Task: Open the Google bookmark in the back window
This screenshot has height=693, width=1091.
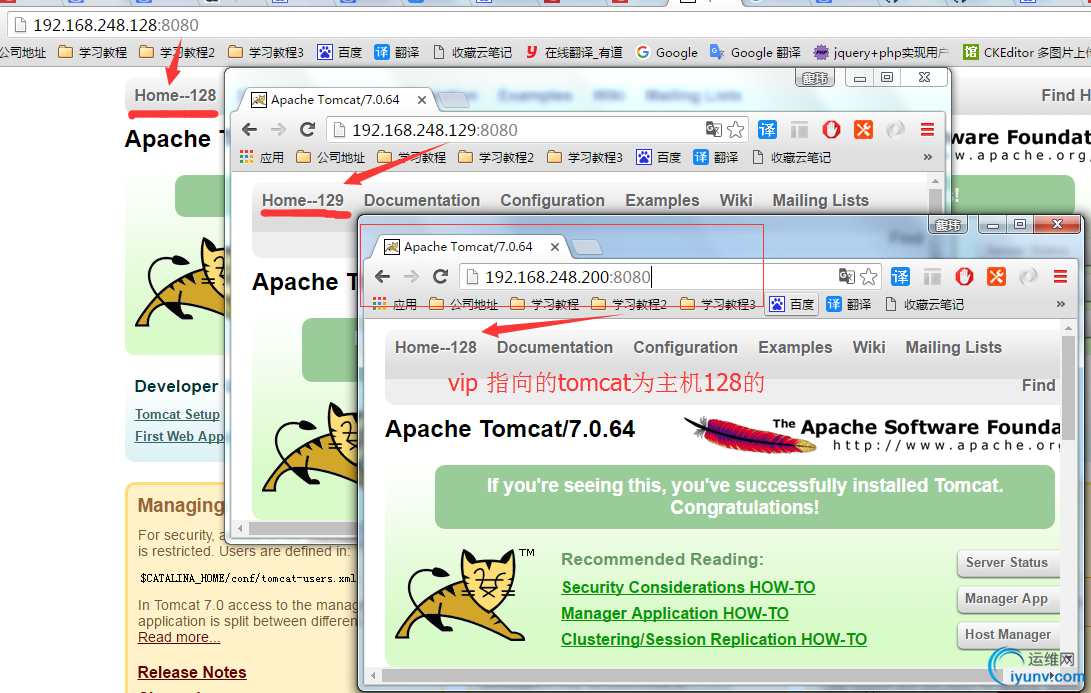Action: pos(667,52)
